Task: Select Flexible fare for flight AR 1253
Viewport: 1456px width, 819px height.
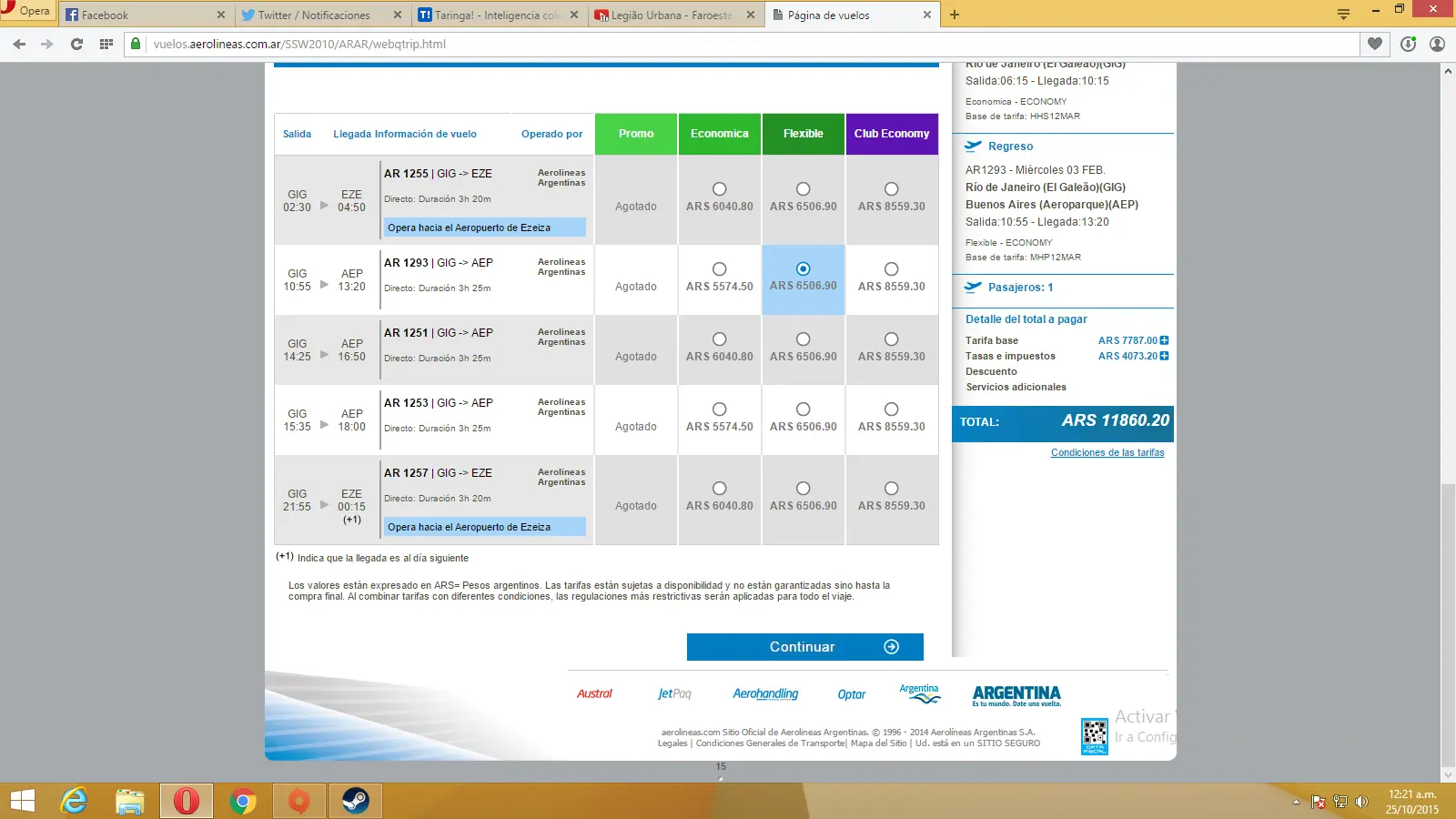Action: 804,409
